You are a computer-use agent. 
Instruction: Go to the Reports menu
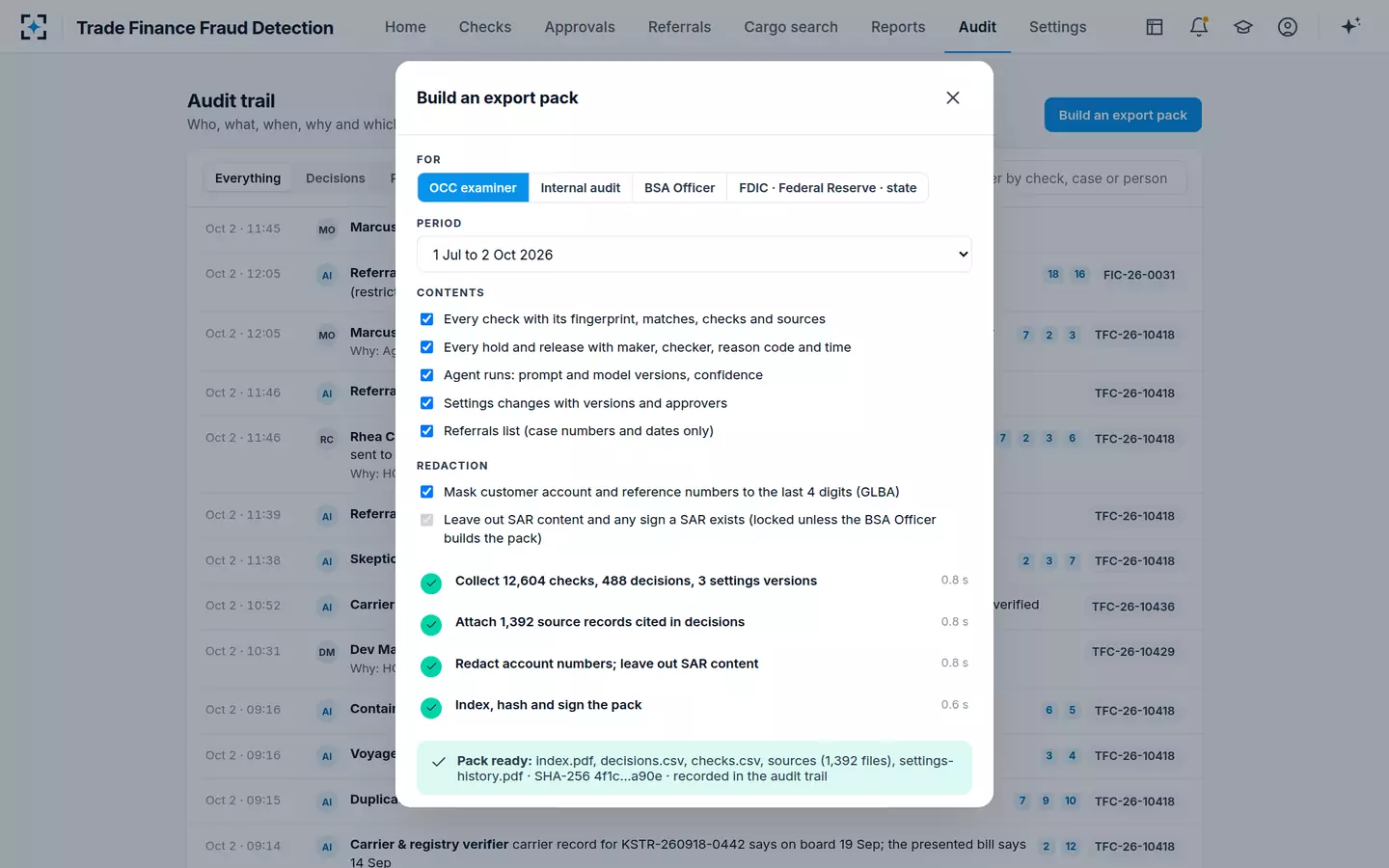(898, 27)
